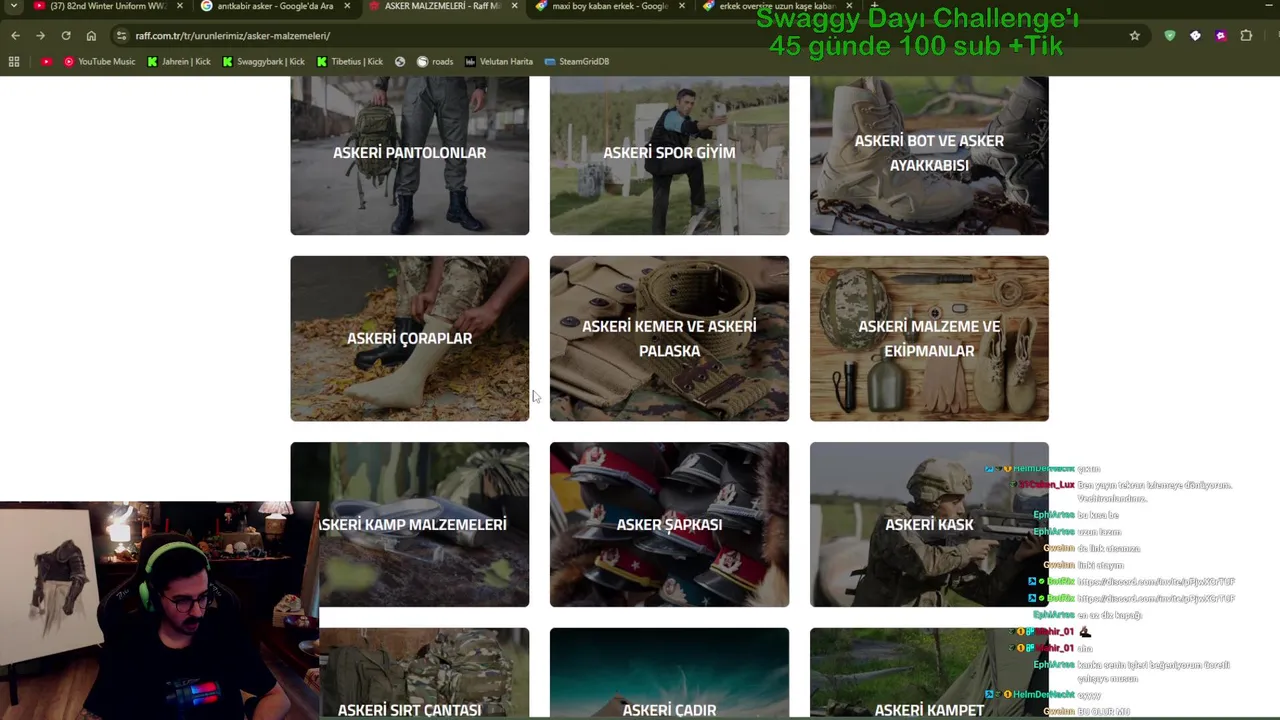Select the ASKER MALZEMELERİ - Raff tab
This screenshot has height=720, width=1280.
click(444, 6)
